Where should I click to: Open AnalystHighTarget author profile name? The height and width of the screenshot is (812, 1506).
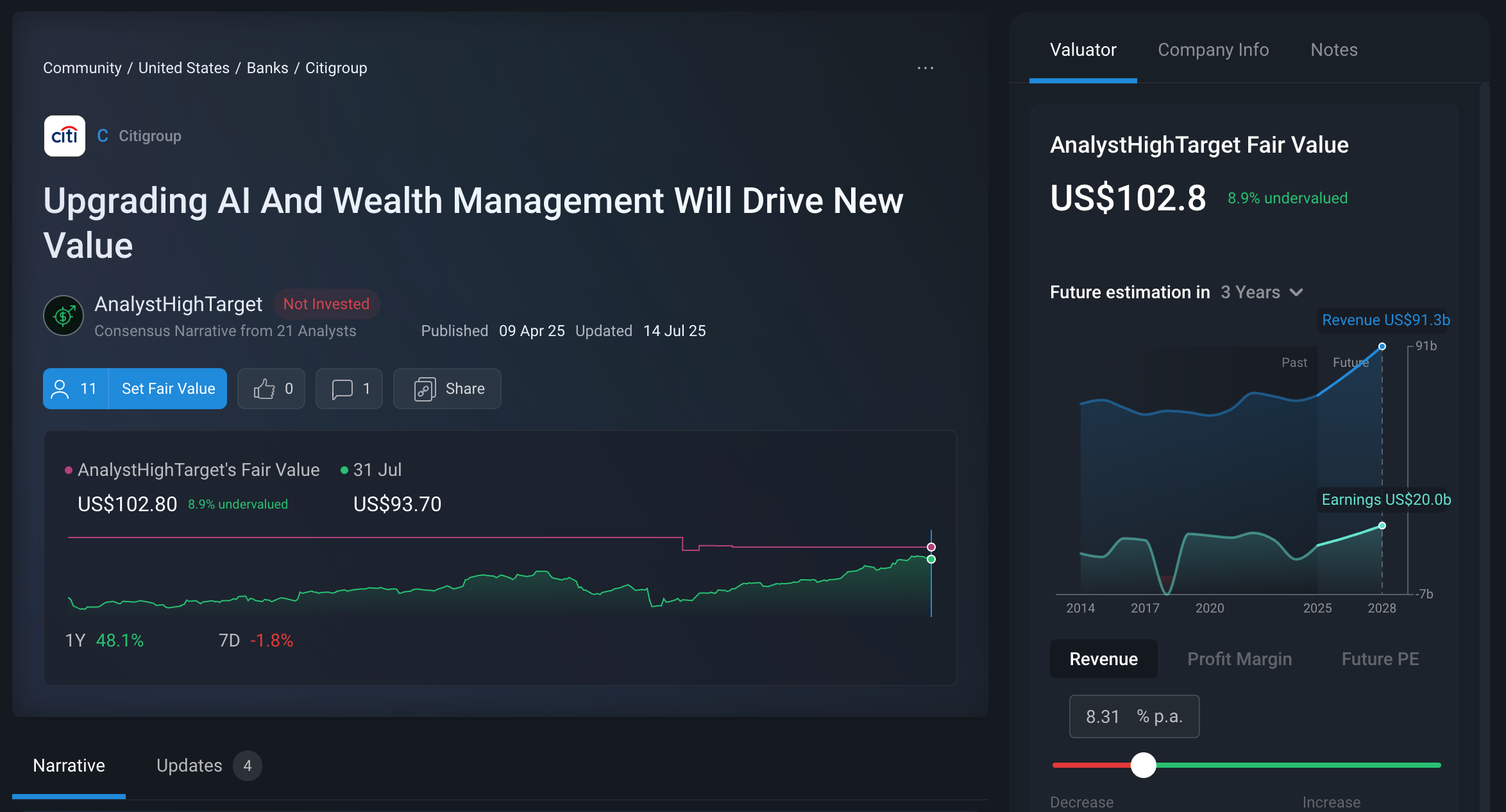point(178,304)
